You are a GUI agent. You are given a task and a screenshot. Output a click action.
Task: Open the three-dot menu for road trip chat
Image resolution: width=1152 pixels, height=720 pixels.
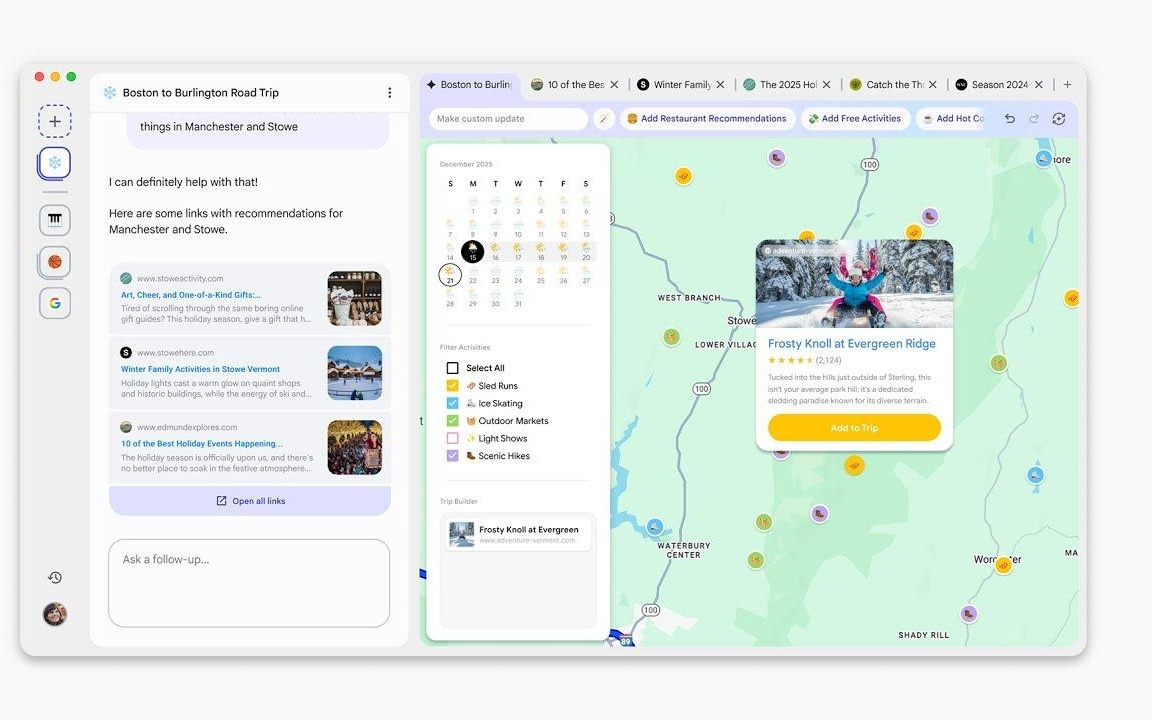389,93
